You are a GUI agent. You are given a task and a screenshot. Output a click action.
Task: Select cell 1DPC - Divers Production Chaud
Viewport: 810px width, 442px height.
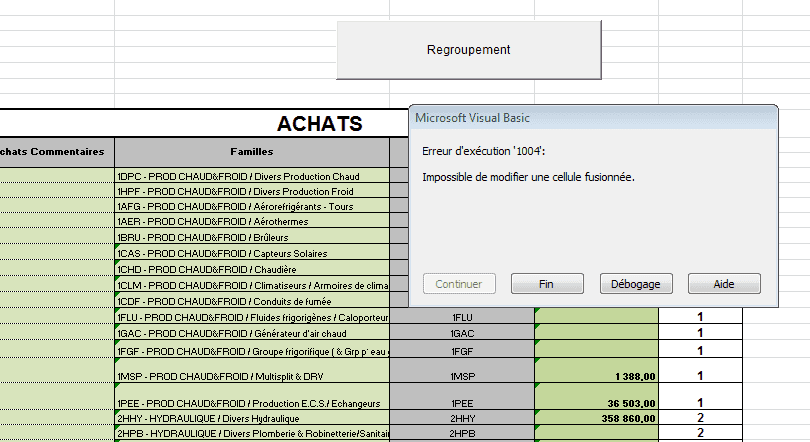click(x=252, y=176)
